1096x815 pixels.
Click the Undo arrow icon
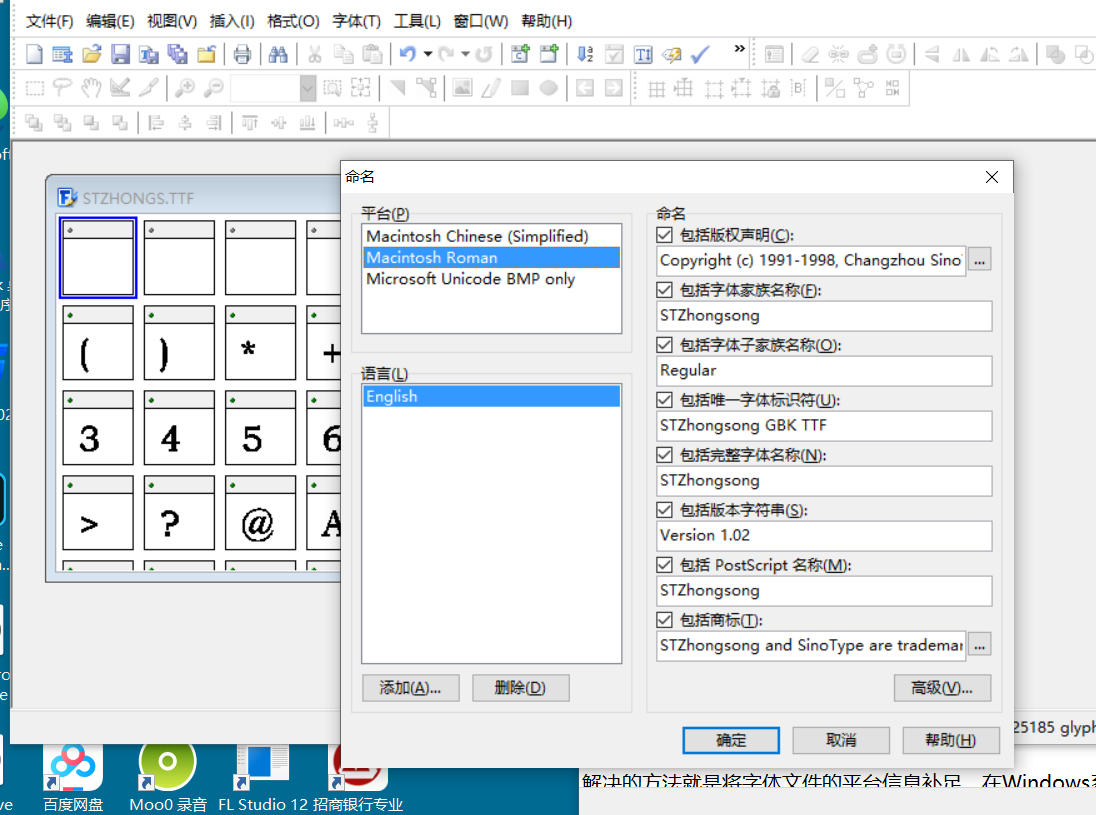[x=408, y=55]
